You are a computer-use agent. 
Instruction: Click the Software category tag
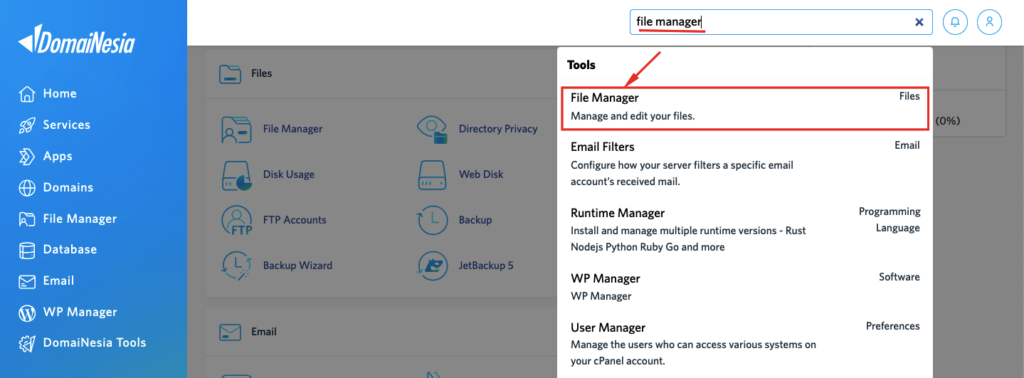899,277
